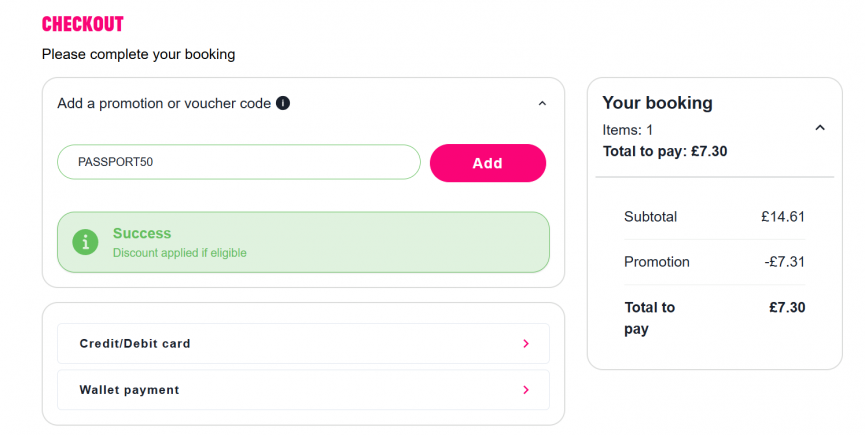The height and width of the screenshot is (435, 865).
Task: Click the green Success info icon
Action: click(86, 242)
